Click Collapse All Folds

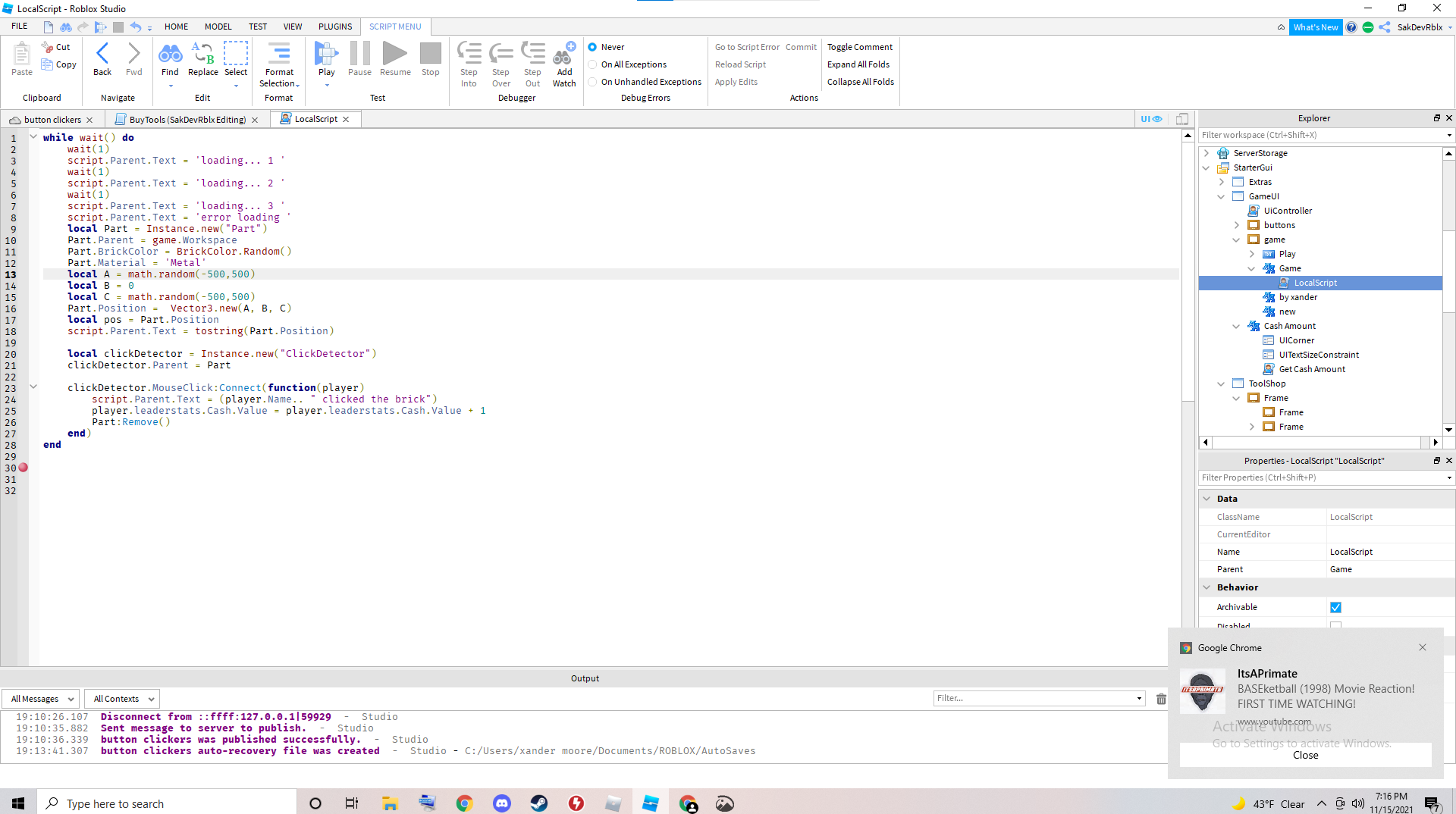[x=861, y=82]
